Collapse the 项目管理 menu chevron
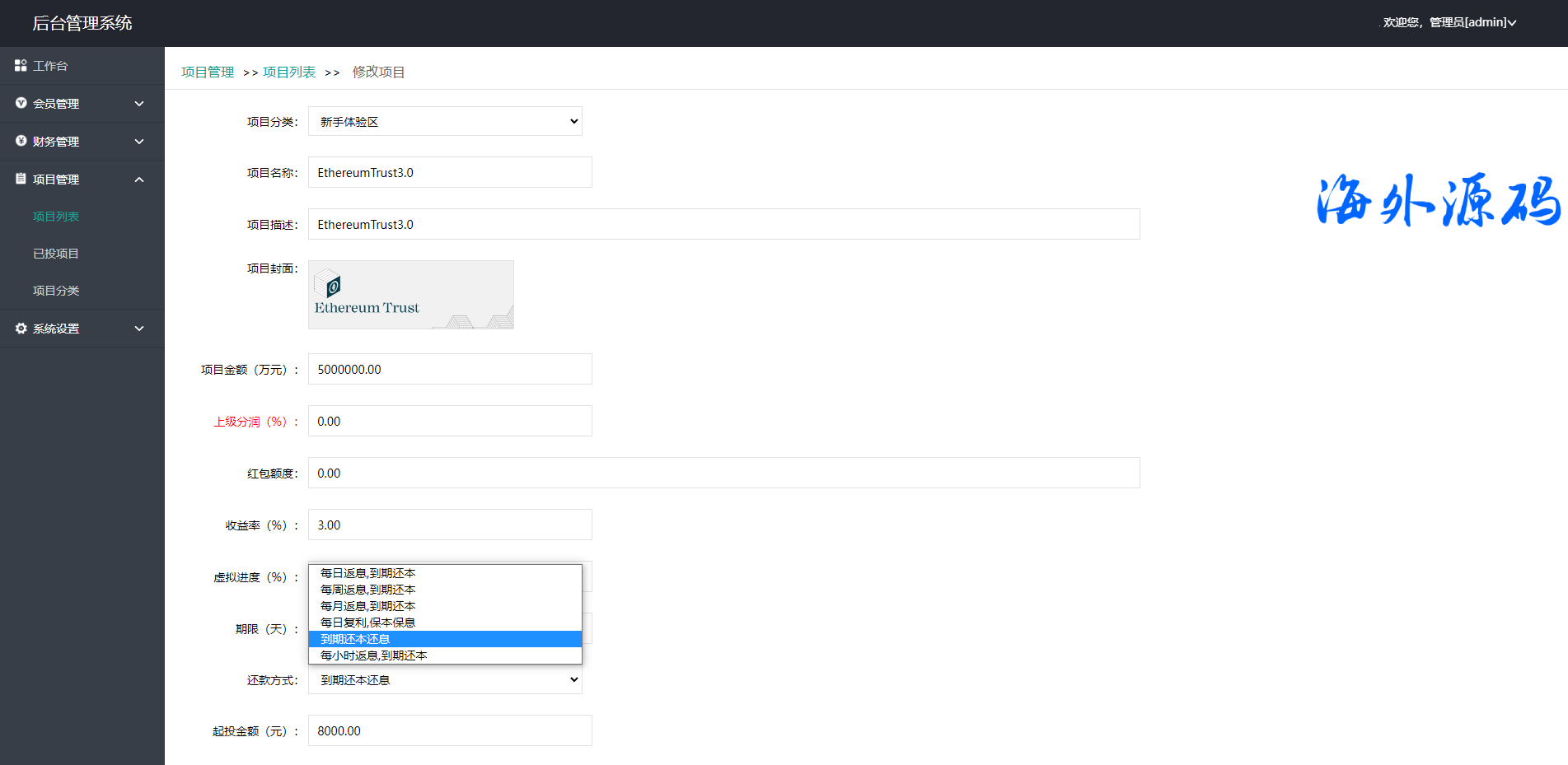 (139, 180)
